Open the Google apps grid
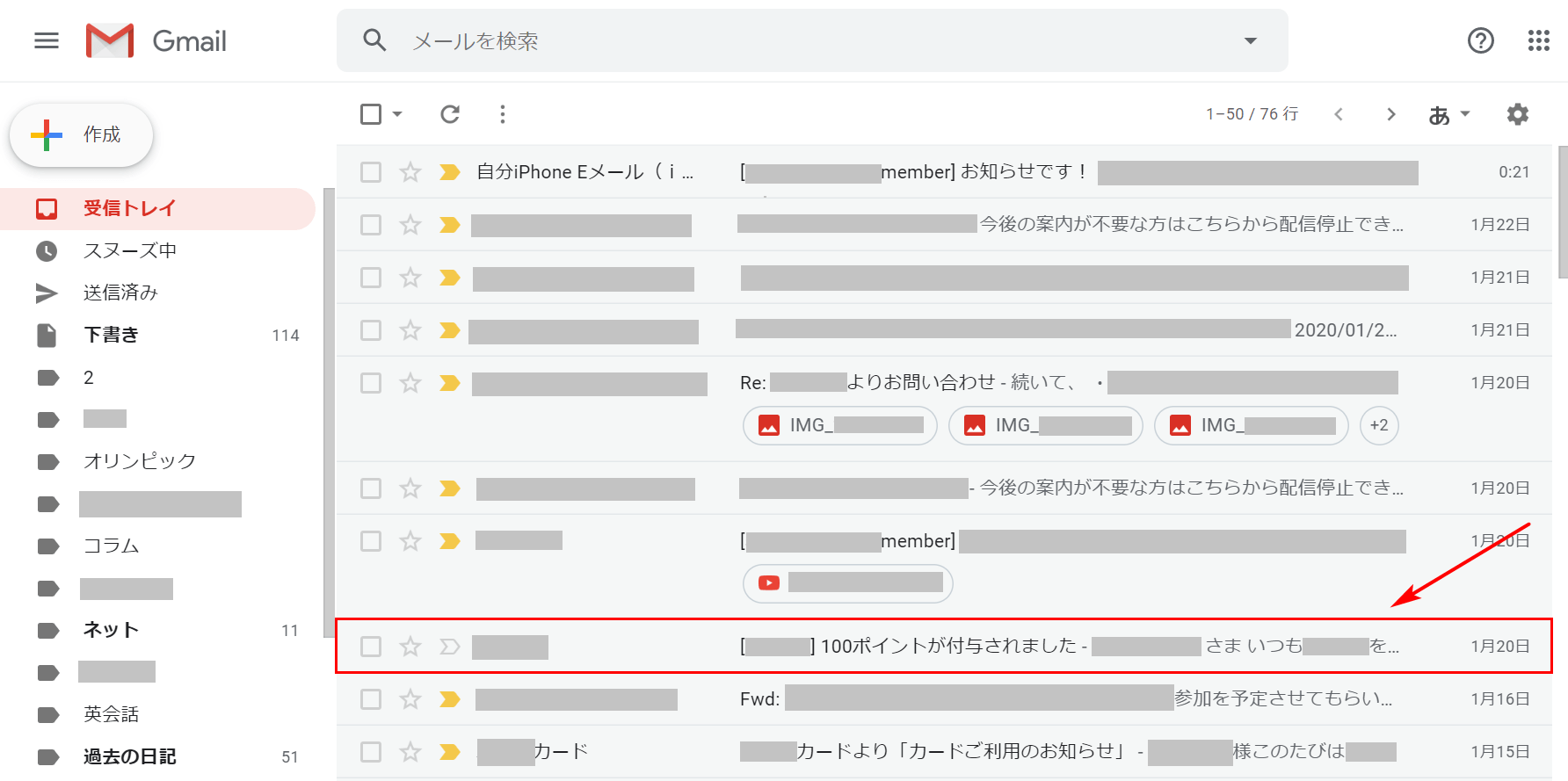The image size is (1568, 781). (x=1539, y=40)
